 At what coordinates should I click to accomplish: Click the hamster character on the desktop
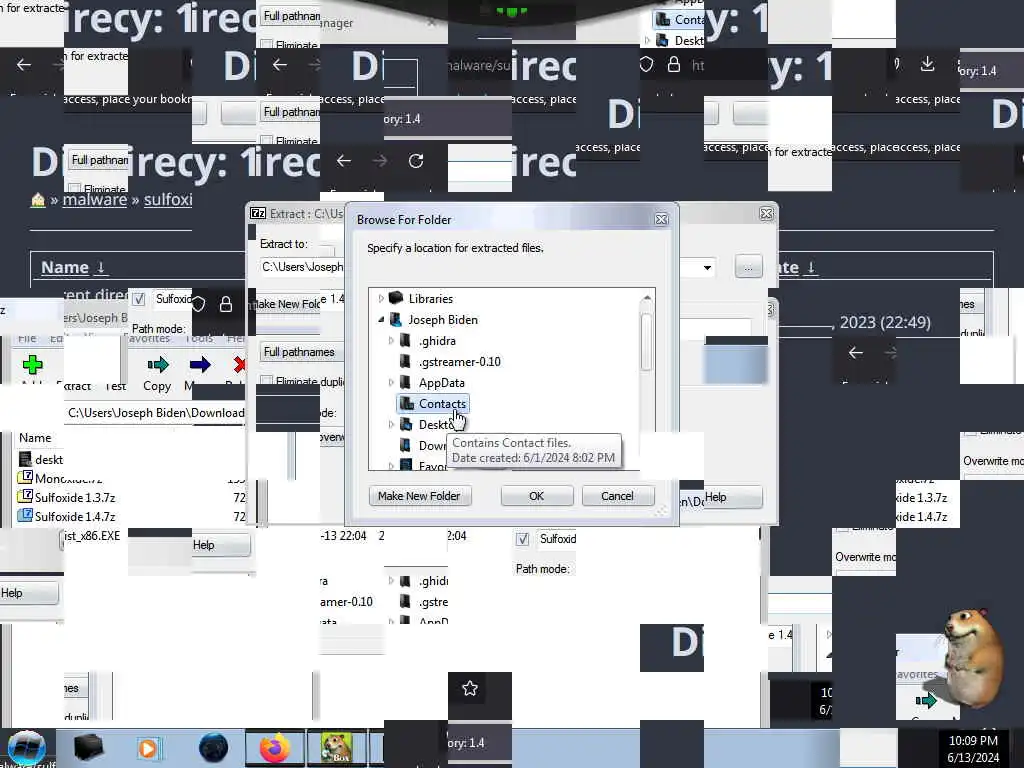click(x=973, y=656)
